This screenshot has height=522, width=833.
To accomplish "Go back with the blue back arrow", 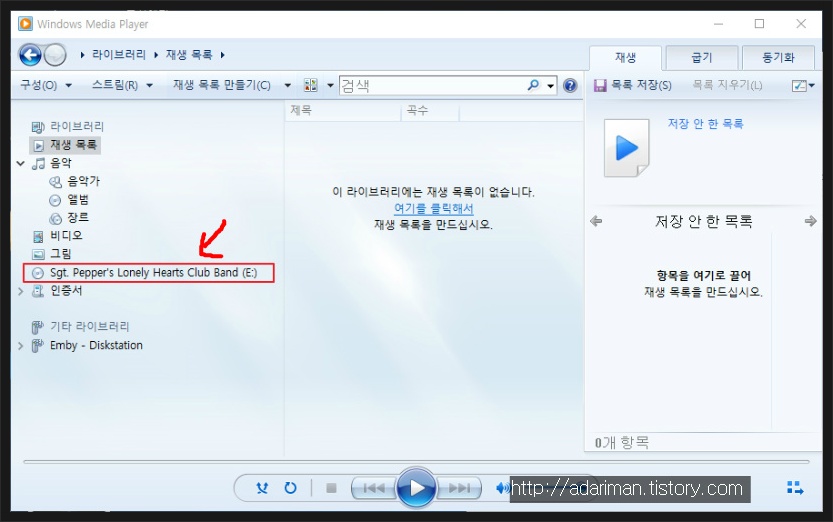I will (x=30, y=55).
